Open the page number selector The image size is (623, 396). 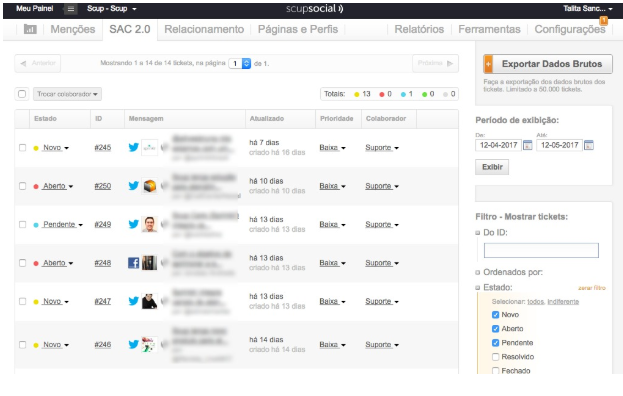click(x=240, y=63)
